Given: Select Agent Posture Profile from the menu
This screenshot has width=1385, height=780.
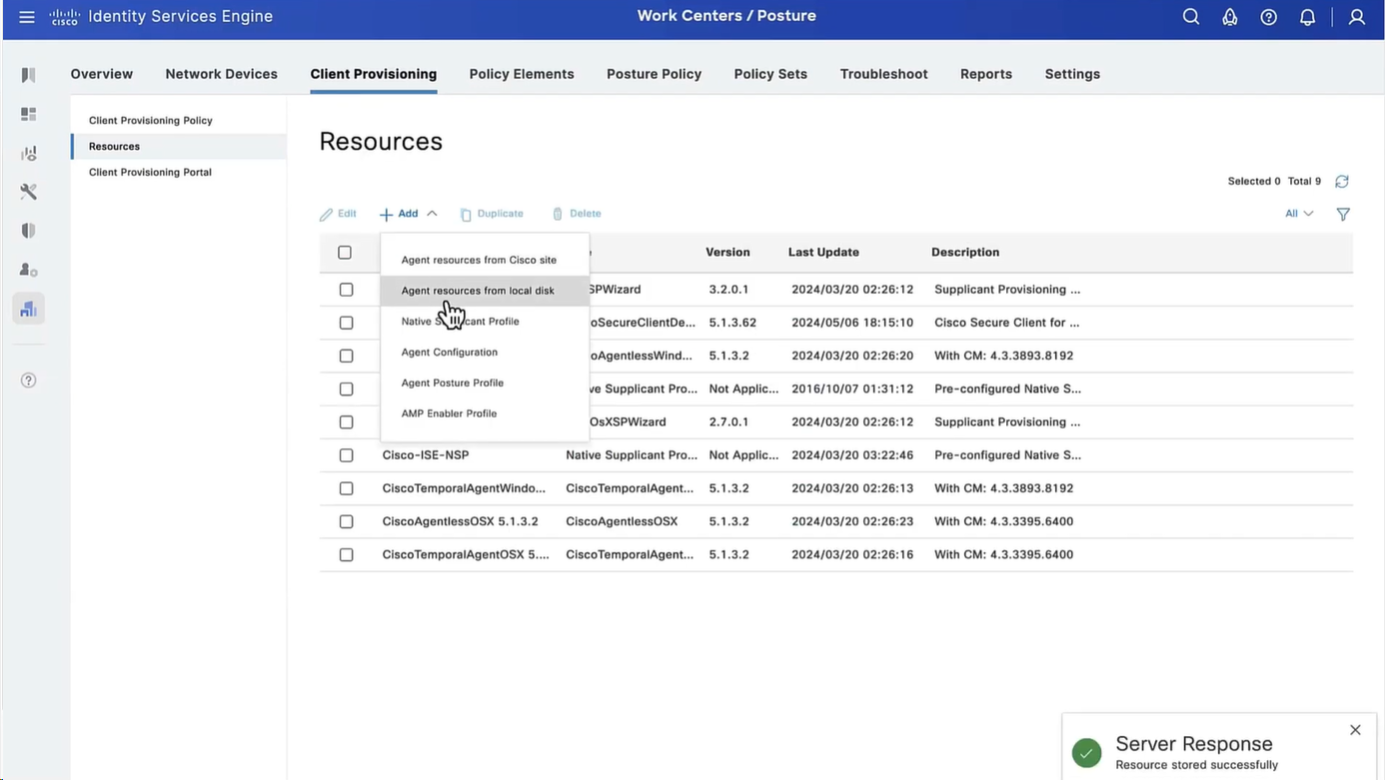Looking at the screenshot, I should 452,383.
